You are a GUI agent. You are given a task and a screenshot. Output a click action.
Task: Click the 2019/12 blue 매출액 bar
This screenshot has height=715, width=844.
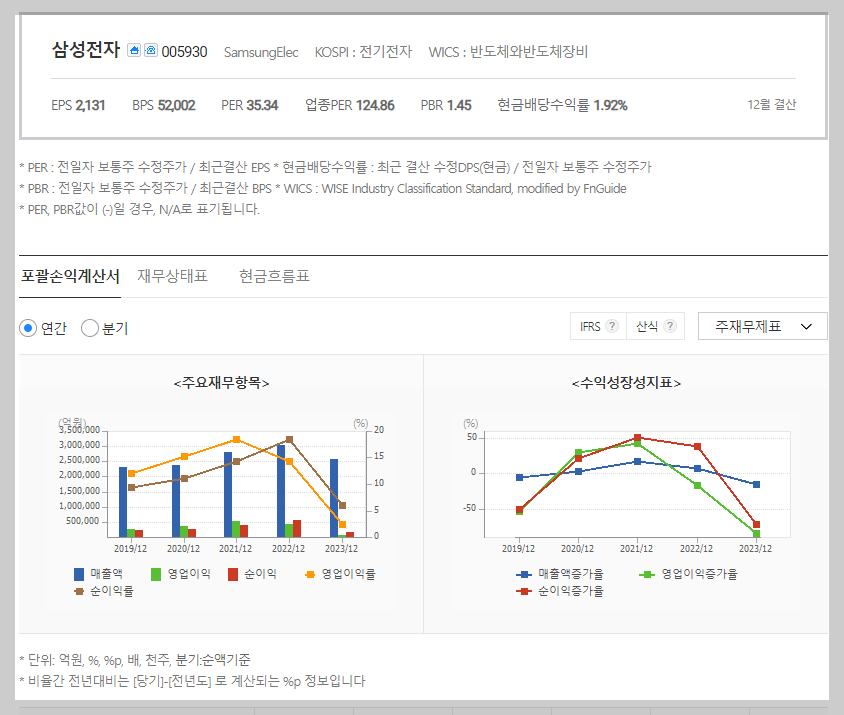click(123, 502)
